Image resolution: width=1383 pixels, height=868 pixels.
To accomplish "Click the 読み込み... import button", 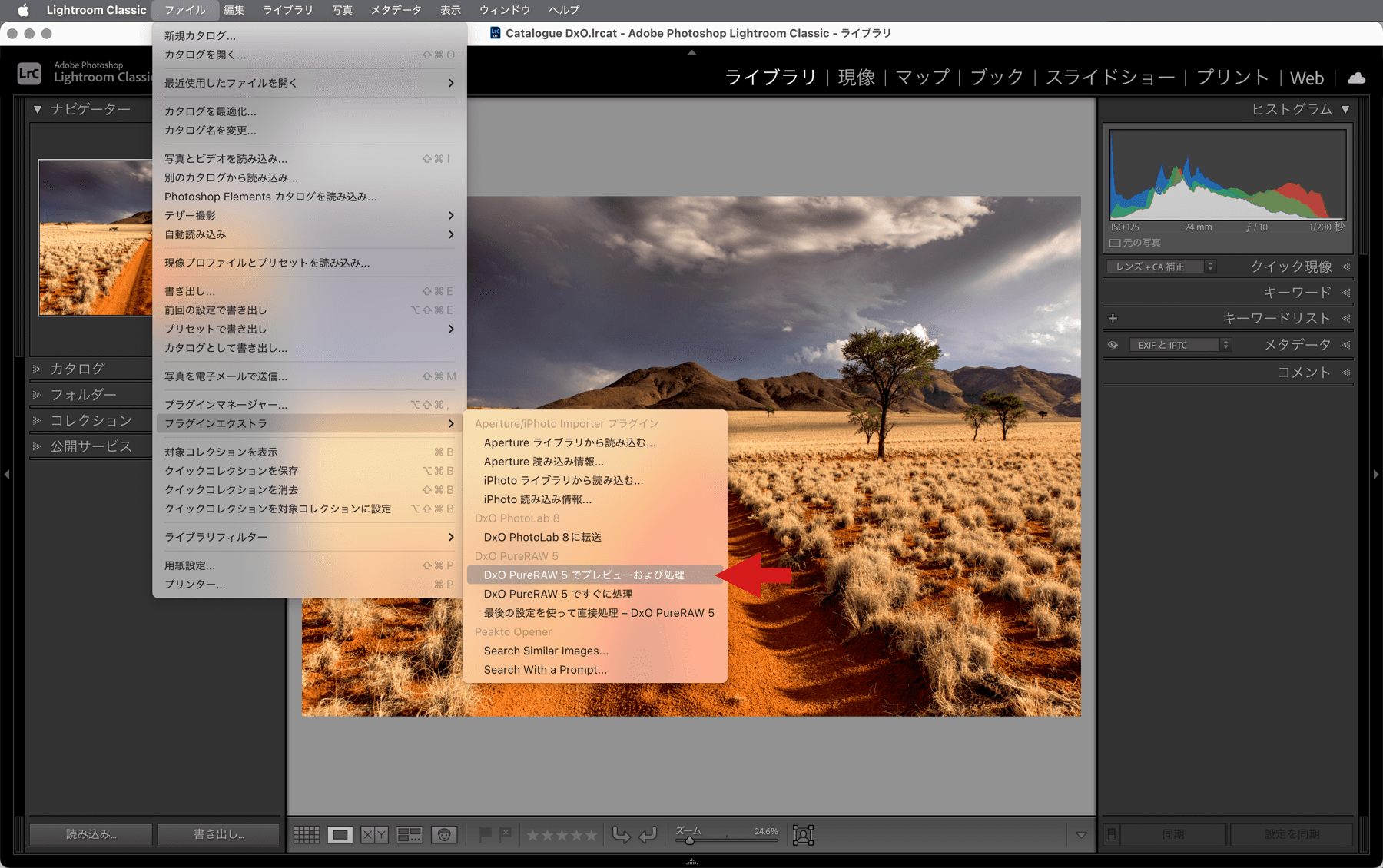I will pos(91,834).
